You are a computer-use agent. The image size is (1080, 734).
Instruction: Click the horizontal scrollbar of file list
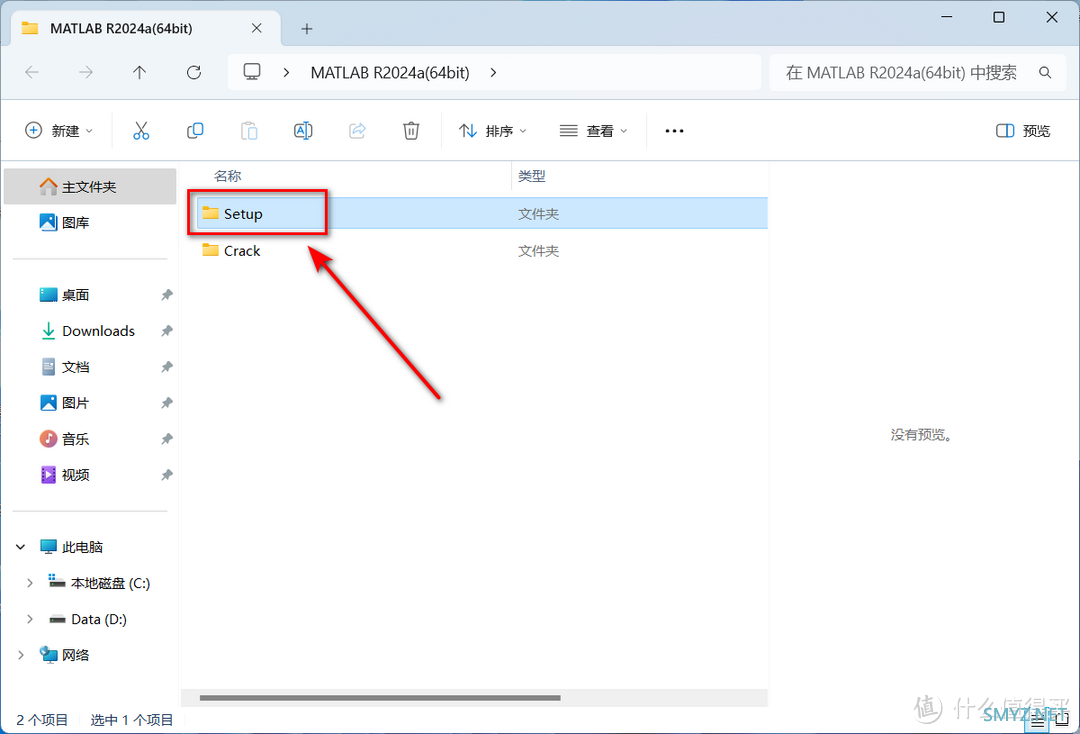(x=380, y=698)
